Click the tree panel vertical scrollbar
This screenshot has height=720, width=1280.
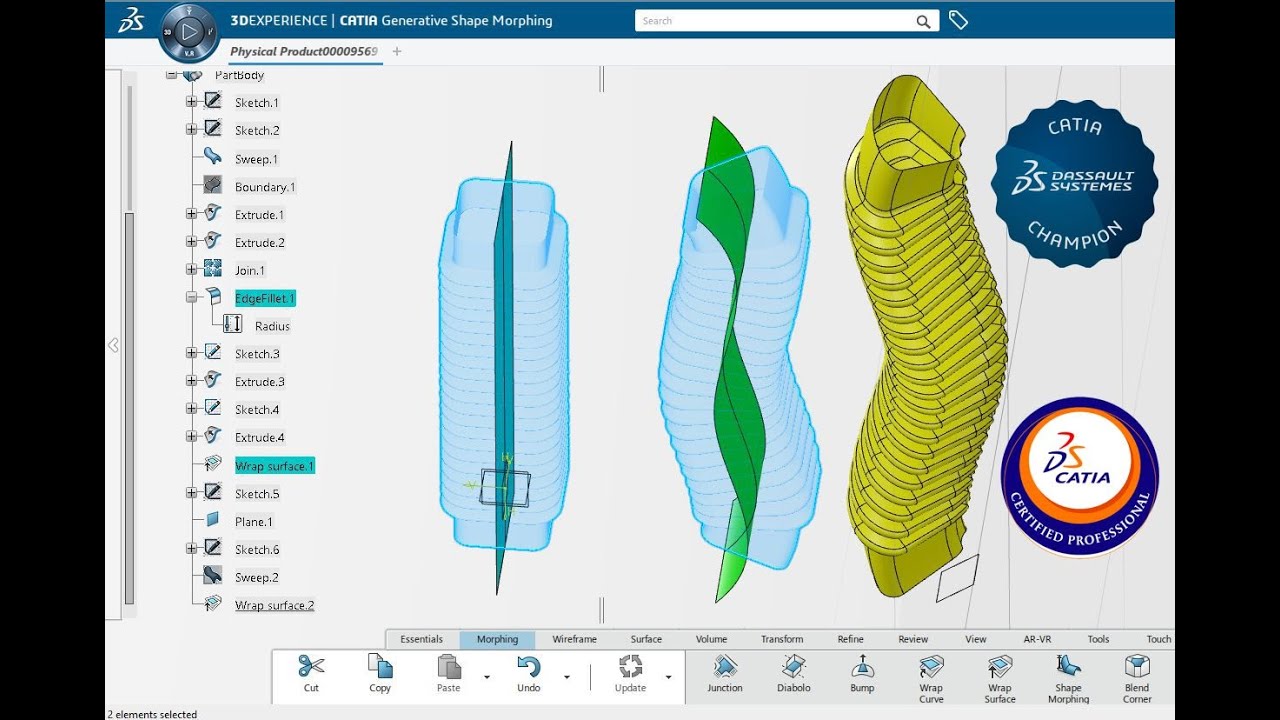(129, 408)
